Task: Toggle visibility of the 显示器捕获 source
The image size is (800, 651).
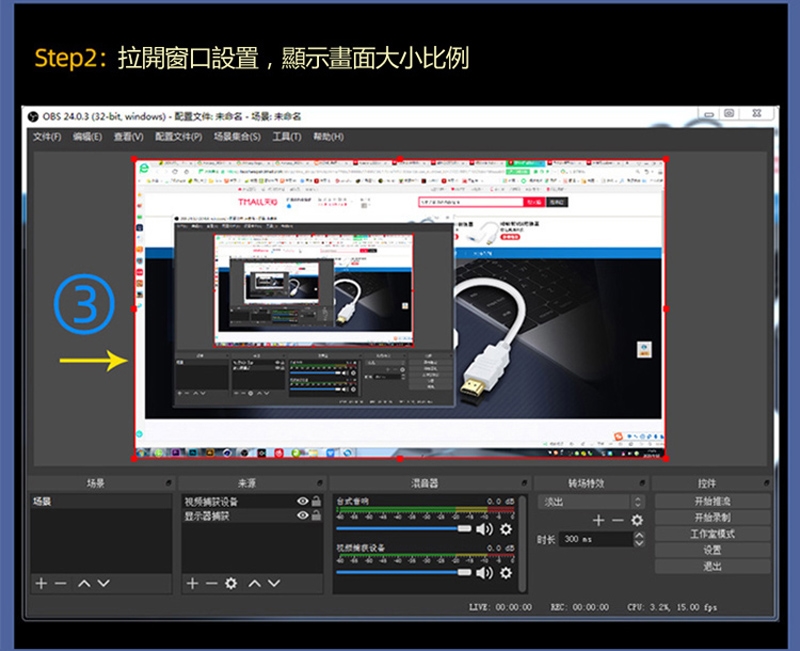Action: (303, 516)
